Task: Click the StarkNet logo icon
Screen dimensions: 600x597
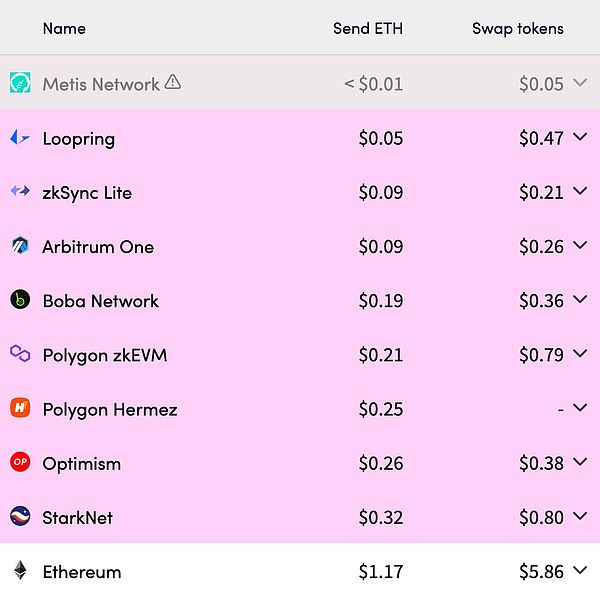Action: 20,517
